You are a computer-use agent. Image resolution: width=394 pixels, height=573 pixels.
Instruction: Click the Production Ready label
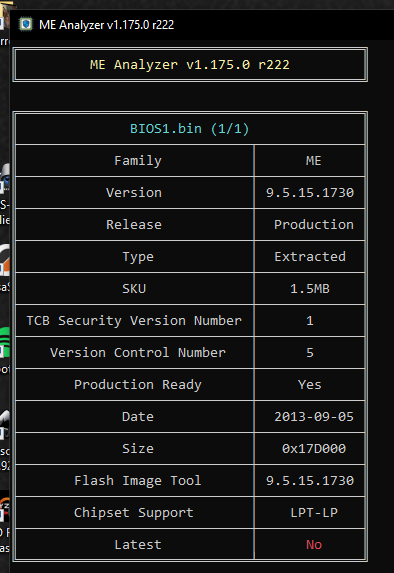pos(138,385)
